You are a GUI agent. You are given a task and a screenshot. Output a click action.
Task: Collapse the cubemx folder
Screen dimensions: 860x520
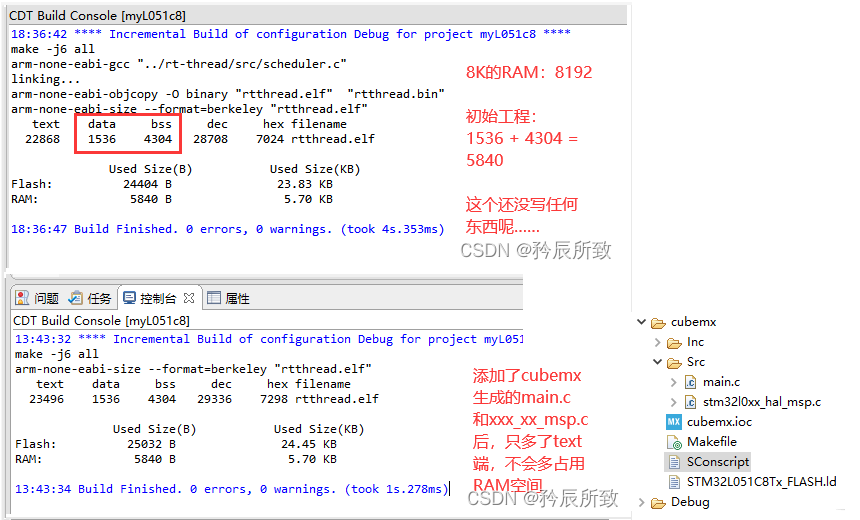(641, 322)
